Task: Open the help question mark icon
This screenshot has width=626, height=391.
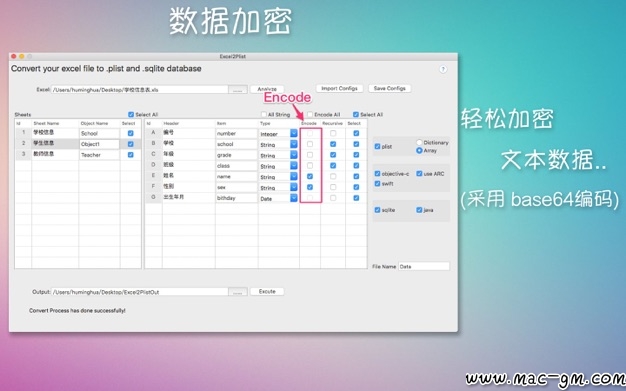Action: 443,69
